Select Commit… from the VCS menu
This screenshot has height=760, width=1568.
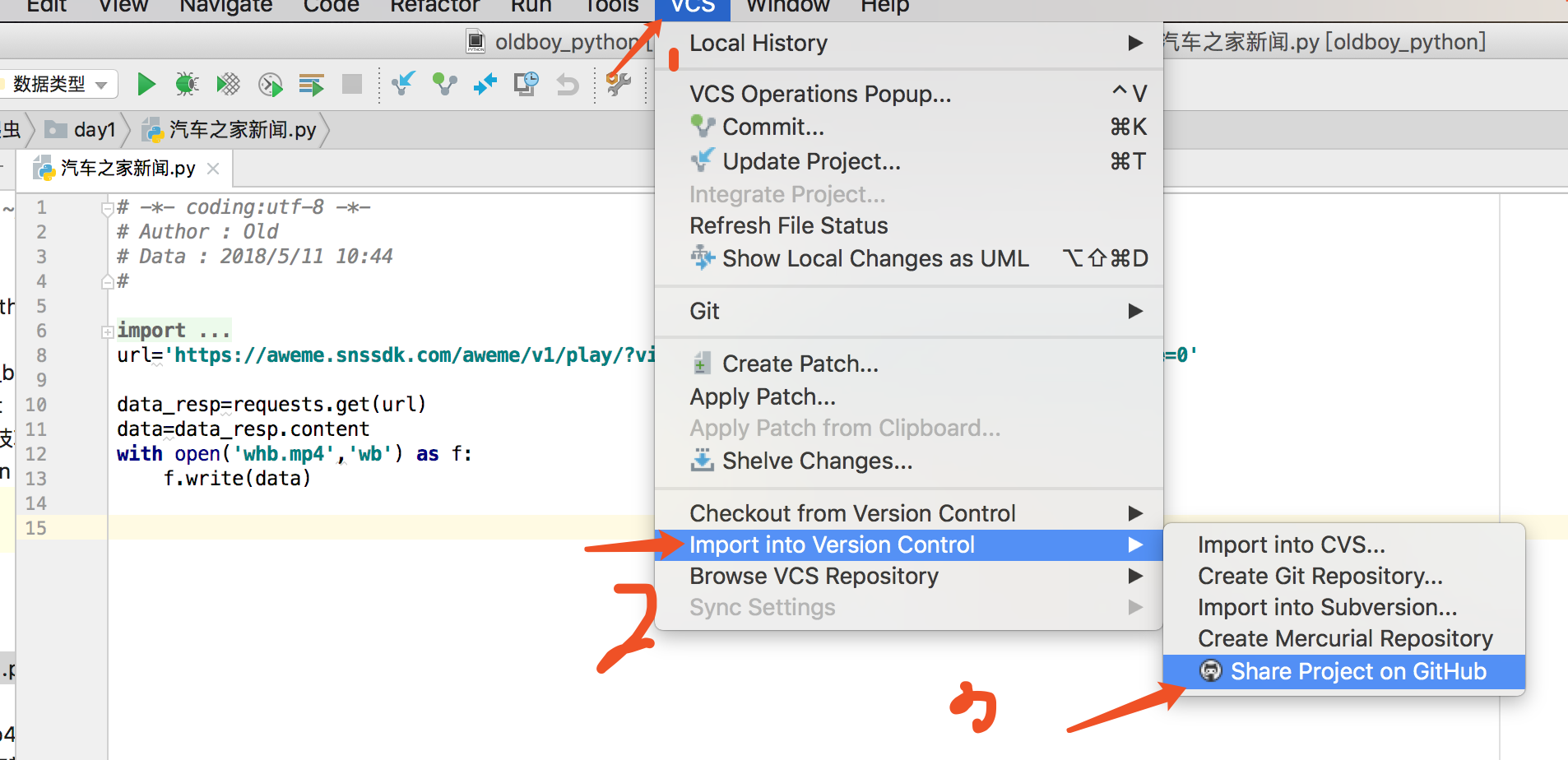coord(909,127)
